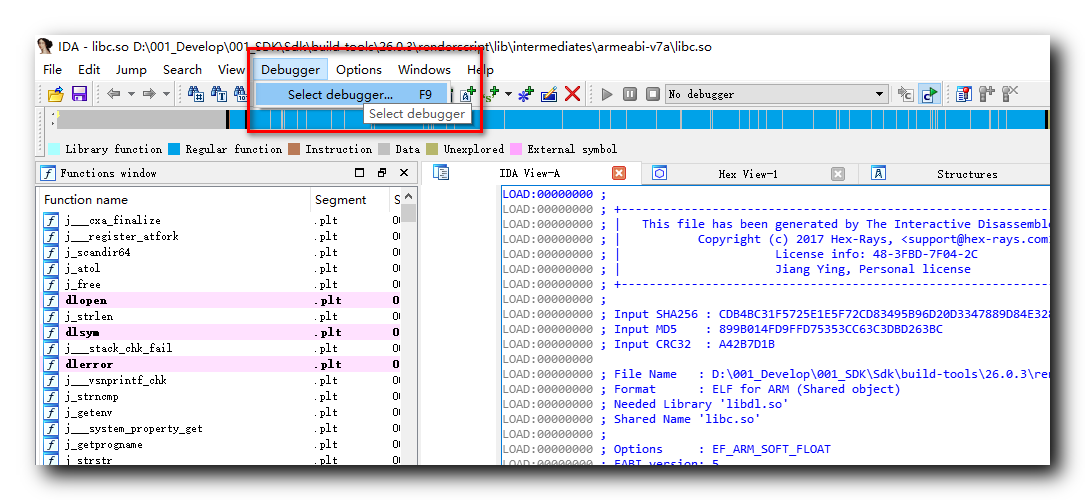Image resolution: width=1085 pixels, height=500 pixels.
Task: Select the j_getenv function row
Action: [220, 412]
